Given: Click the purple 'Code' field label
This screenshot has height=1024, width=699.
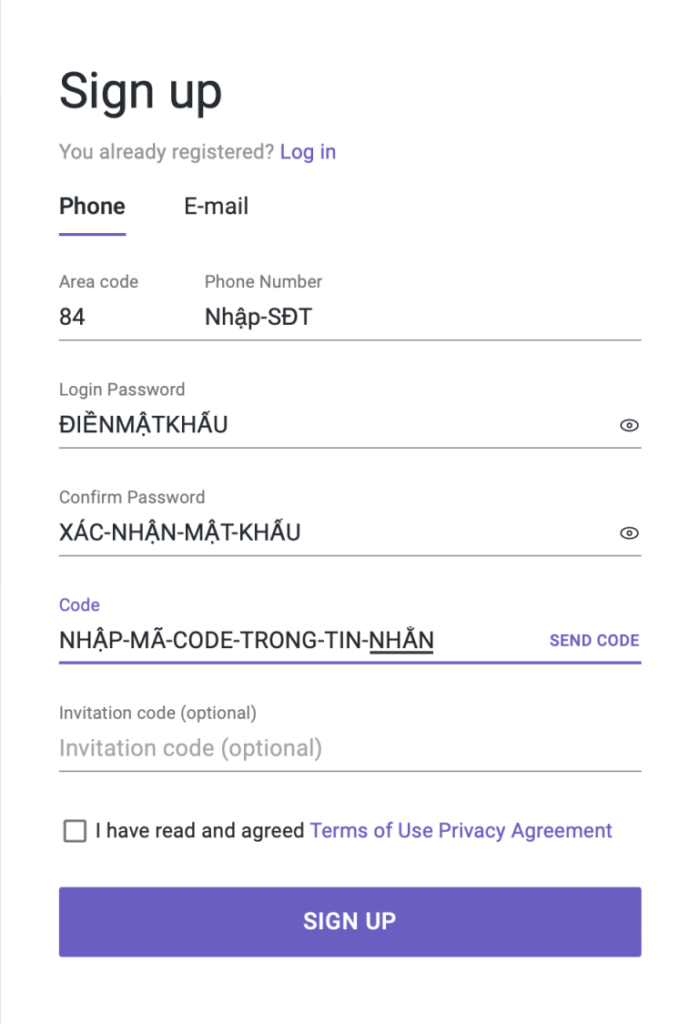Looking at the screenshot, I should pos(79,605).
